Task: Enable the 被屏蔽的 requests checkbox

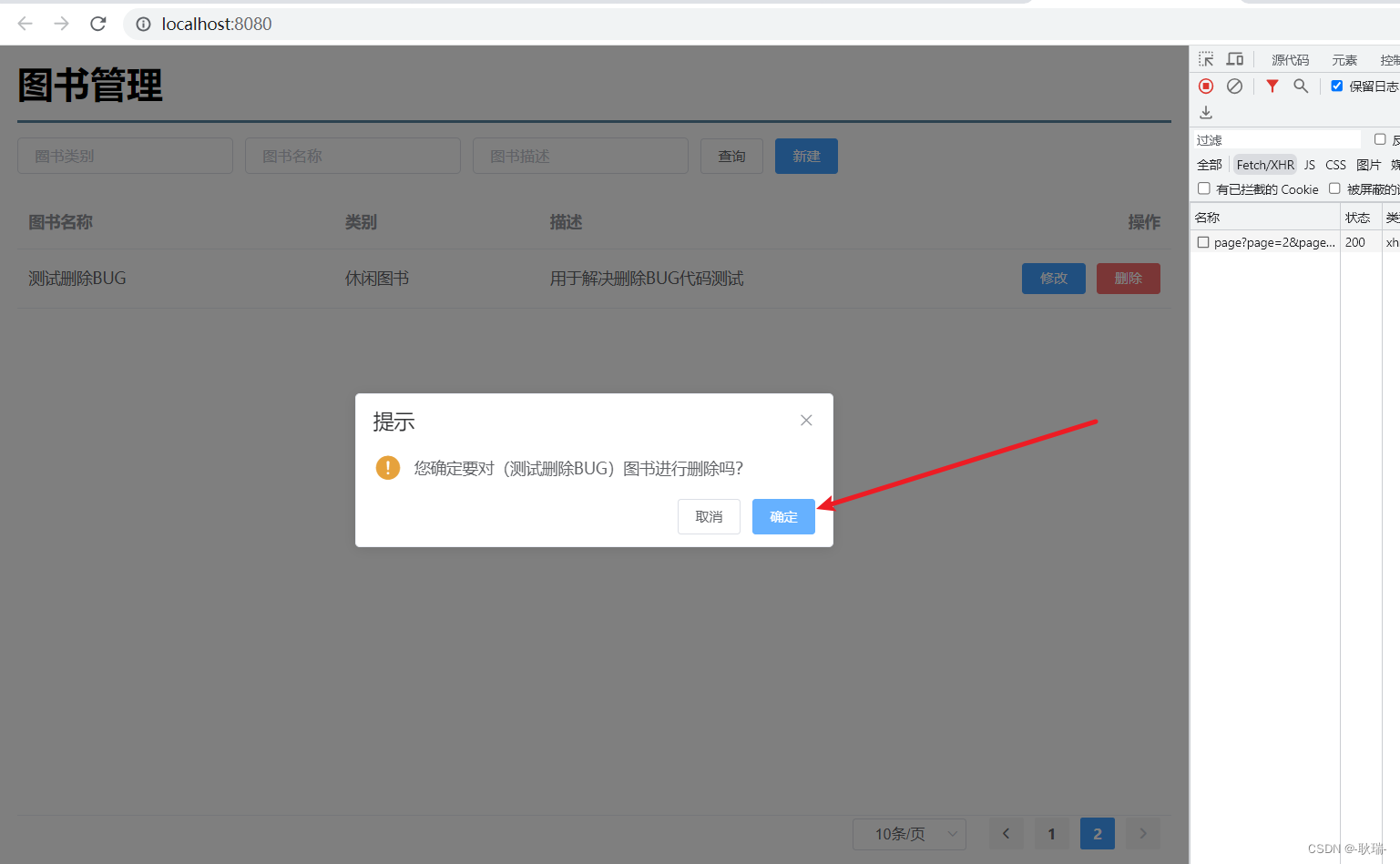Action: pyautogui.click(x=1334, y=188)
